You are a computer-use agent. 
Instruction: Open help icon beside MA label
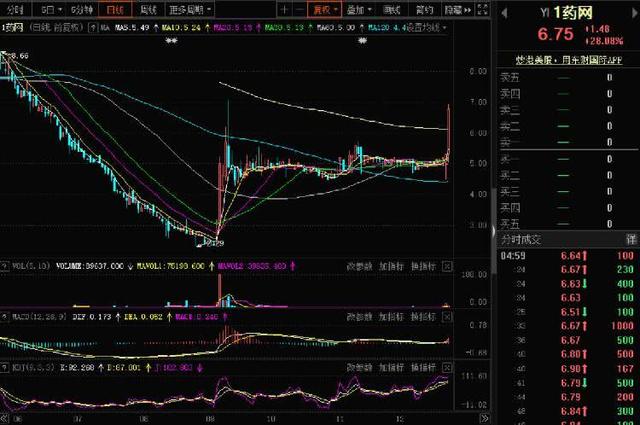pos(93,28)
